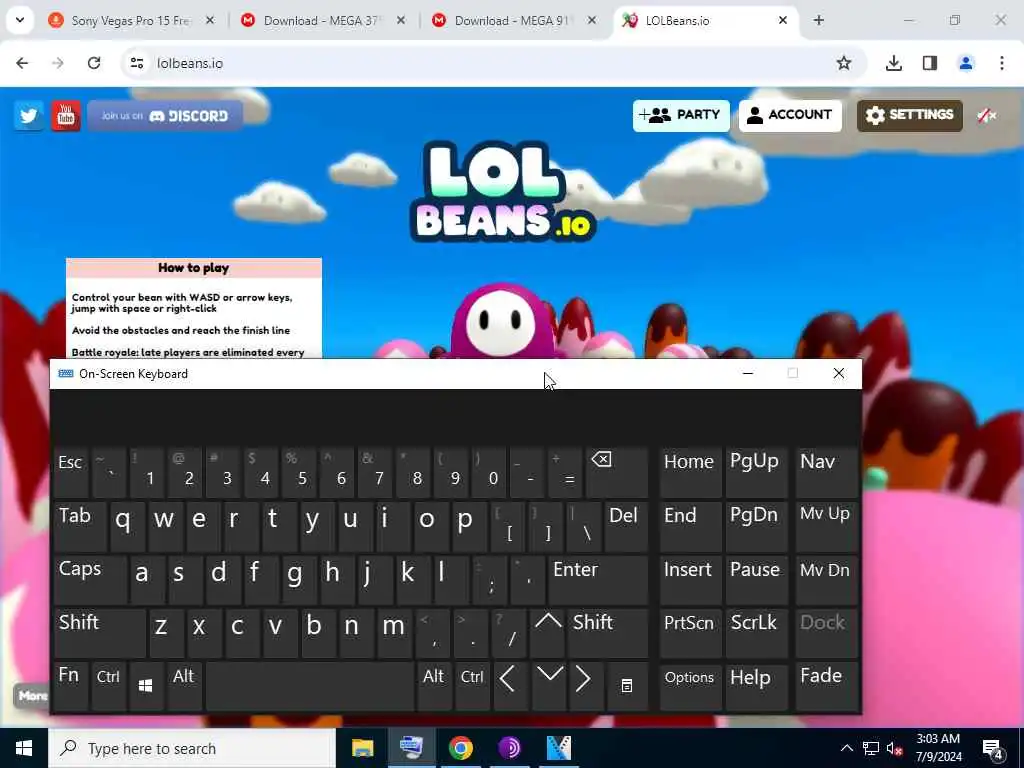The height and width of the screenshot is (768, 1024).
Task: Tap the Backspace key on keyboard
Action: tap(616, 472)
